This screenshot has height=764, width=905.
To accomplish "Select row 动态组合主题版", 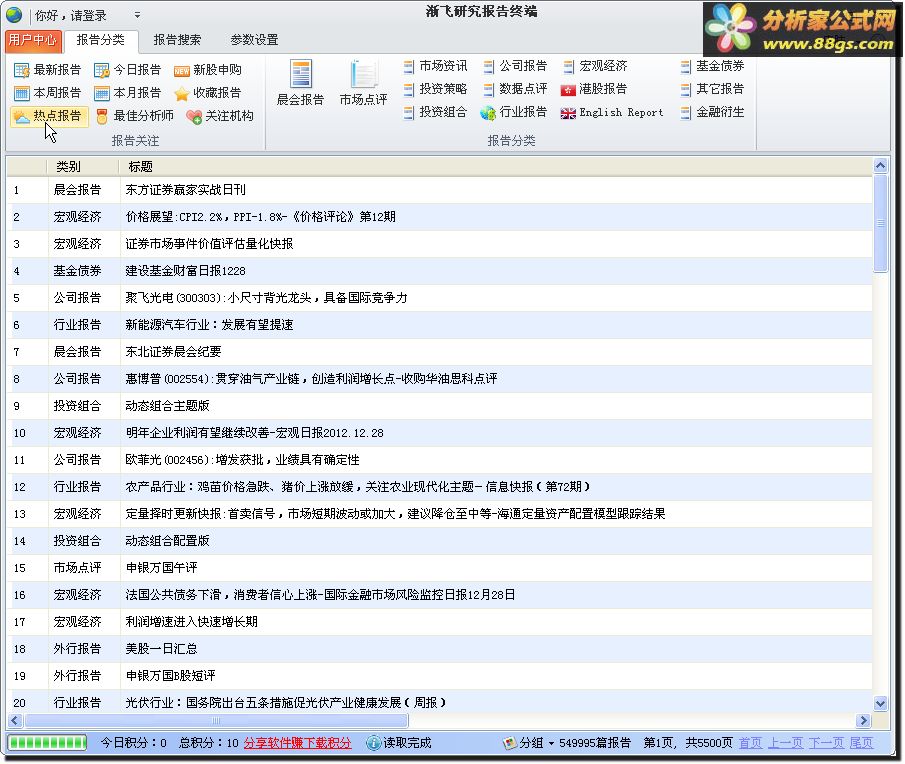I will point(440,406).
